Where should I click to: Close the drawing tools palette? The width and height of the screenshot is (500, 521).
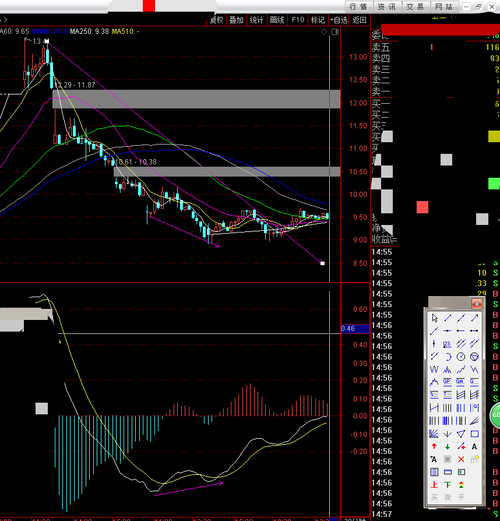pos(477,304)
